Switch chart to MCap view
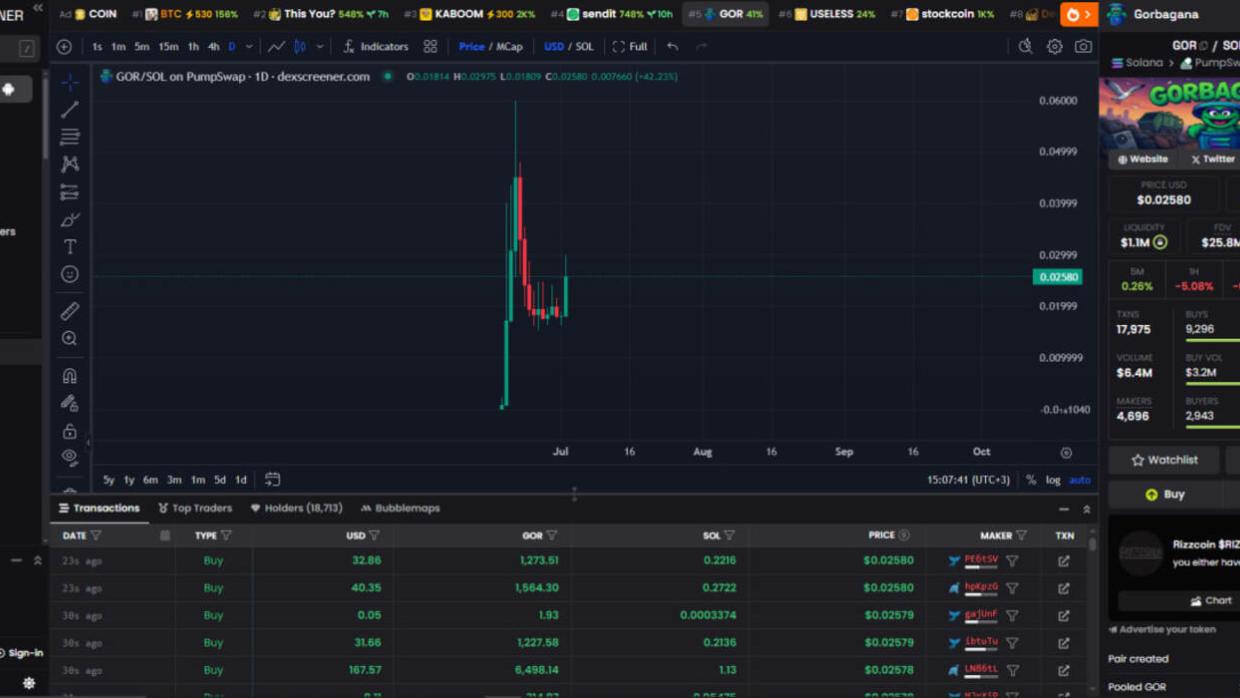The width and height of the screenshot is (1240, 698). (509, 46)
